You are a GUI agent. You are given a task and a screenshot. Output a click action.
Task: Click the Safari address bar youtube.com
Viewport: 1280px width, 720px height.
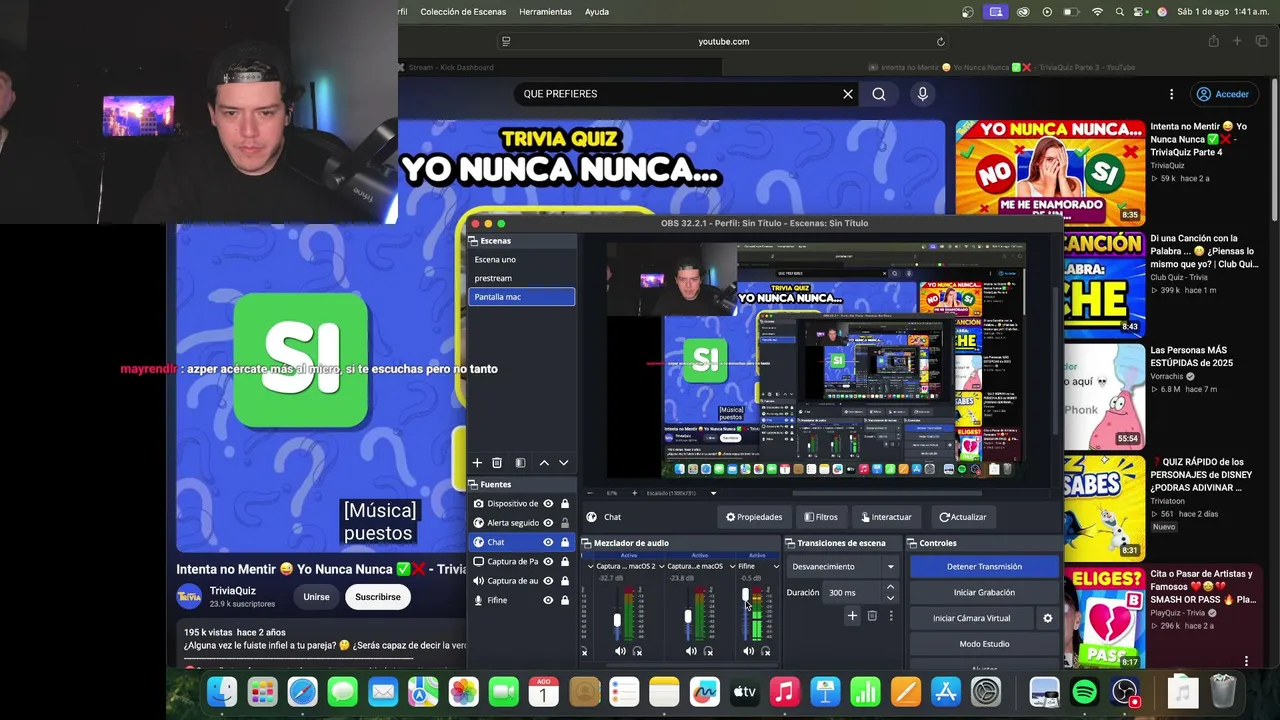723,41
